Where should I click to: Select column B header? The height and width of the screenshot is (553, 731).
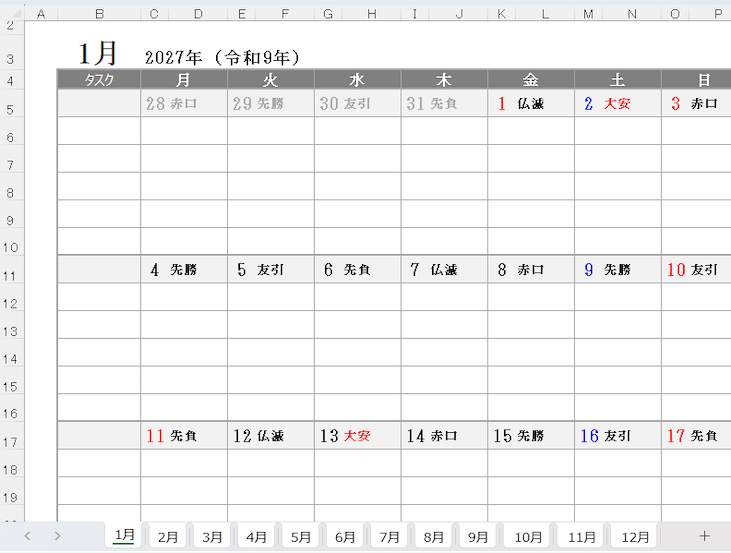click(x=99, y=14)
